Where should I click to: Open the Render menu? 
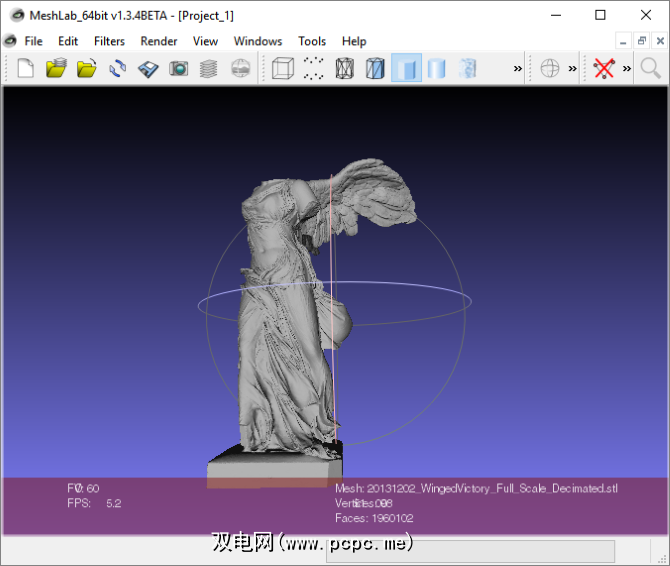159,41
